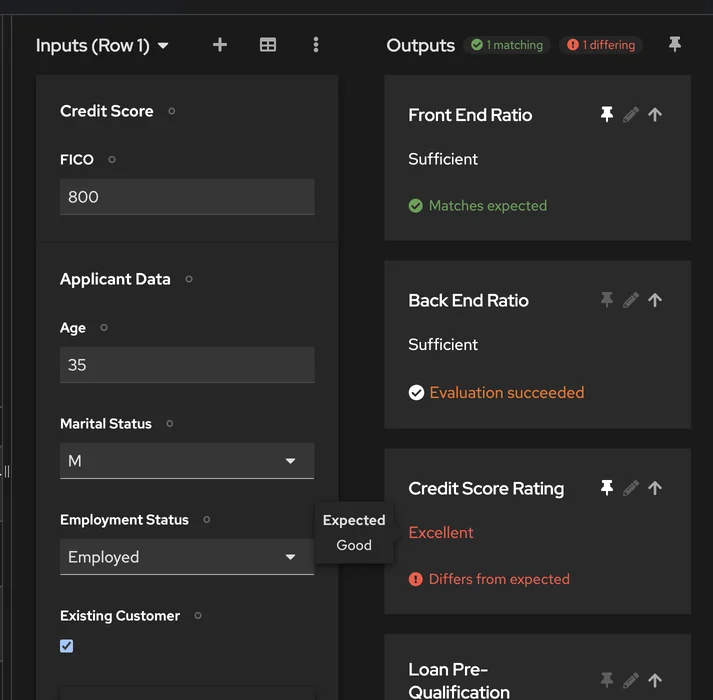This screenshot has width=713, height=700.
Task: Click the info circle next to Applicant Data
Action: pyautogui.click(x=189, y=279)
